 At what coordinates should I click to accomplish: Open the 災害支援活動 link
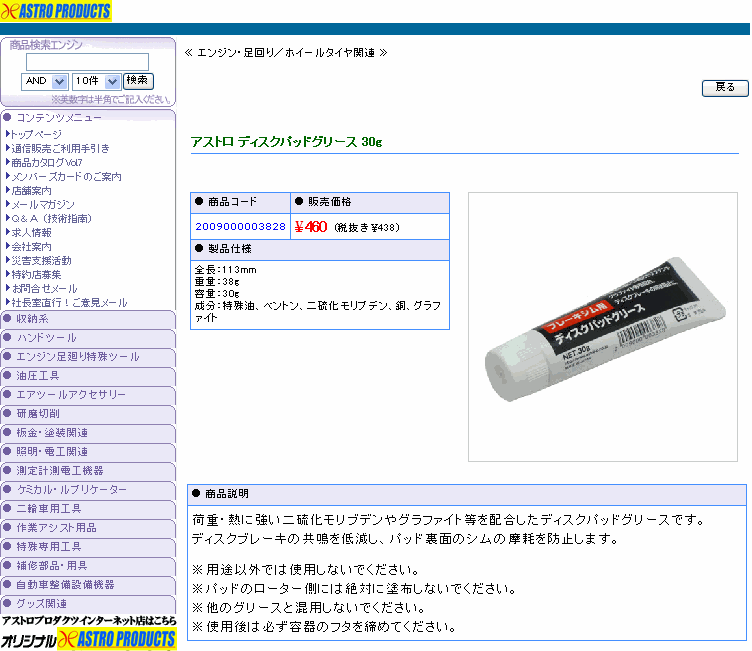click(41, 260)
